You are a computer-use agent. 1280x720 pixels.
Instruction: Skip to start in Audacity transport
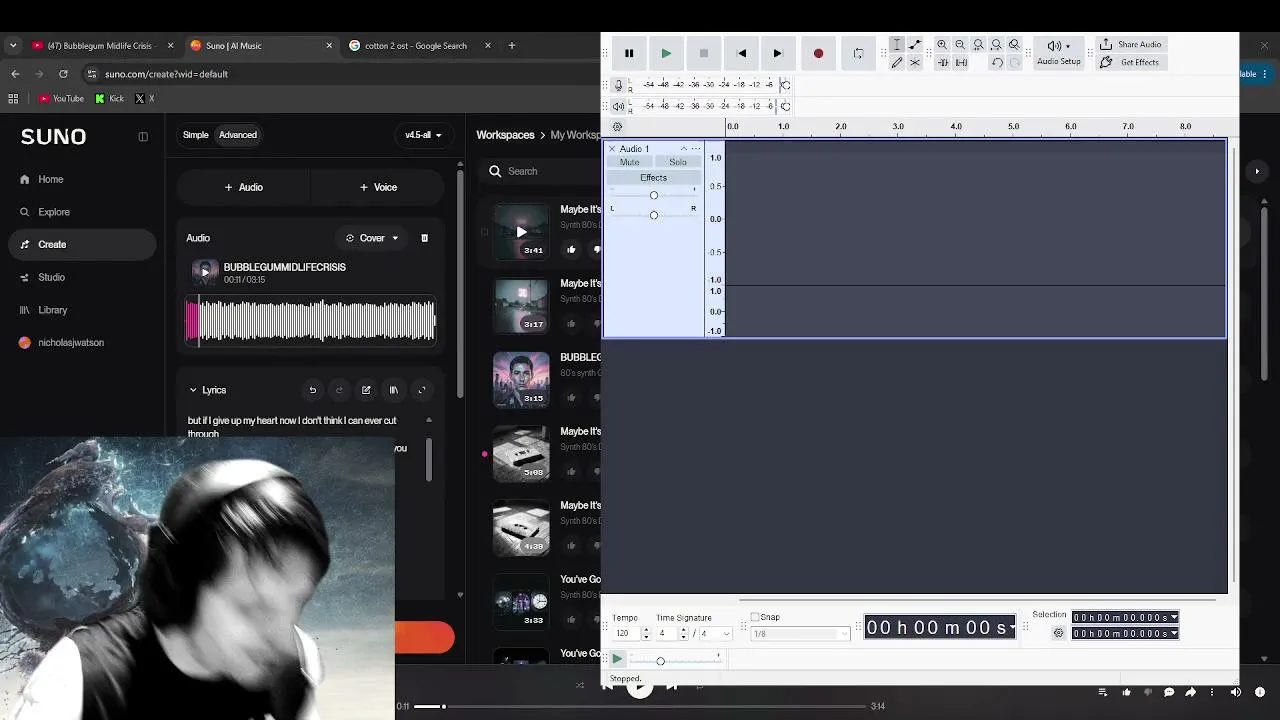click(x=741, y=54)
